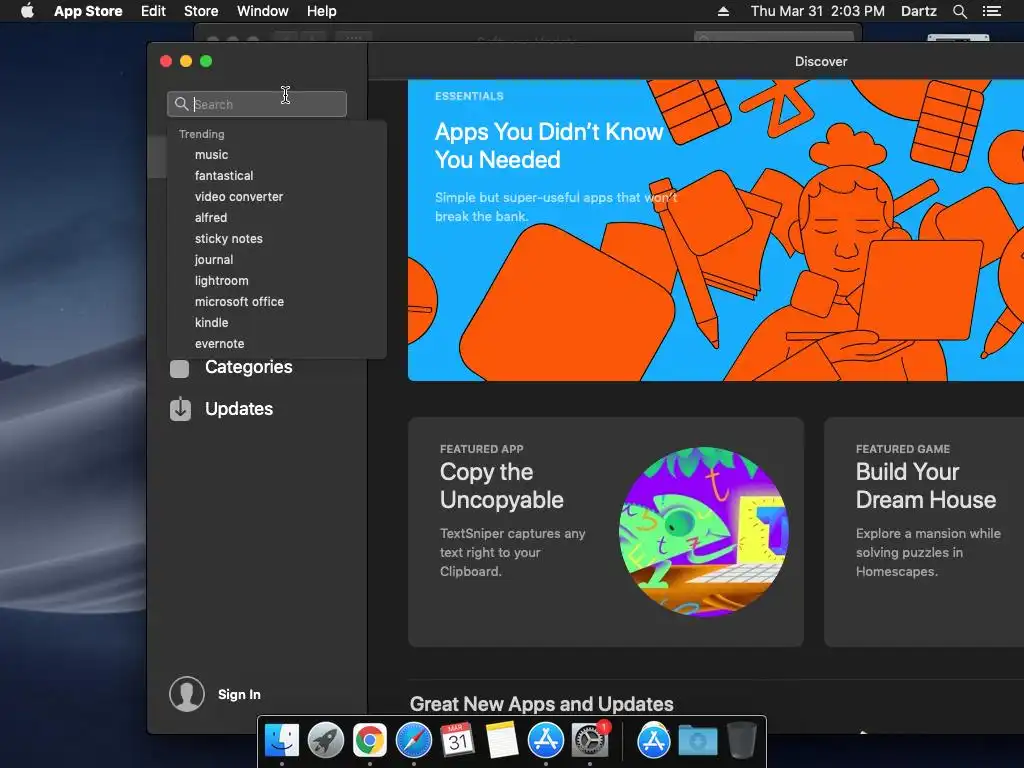1024x768 pixels.
Task: Click the Sign In user avatar icon
Action: (x=187, y=694)
